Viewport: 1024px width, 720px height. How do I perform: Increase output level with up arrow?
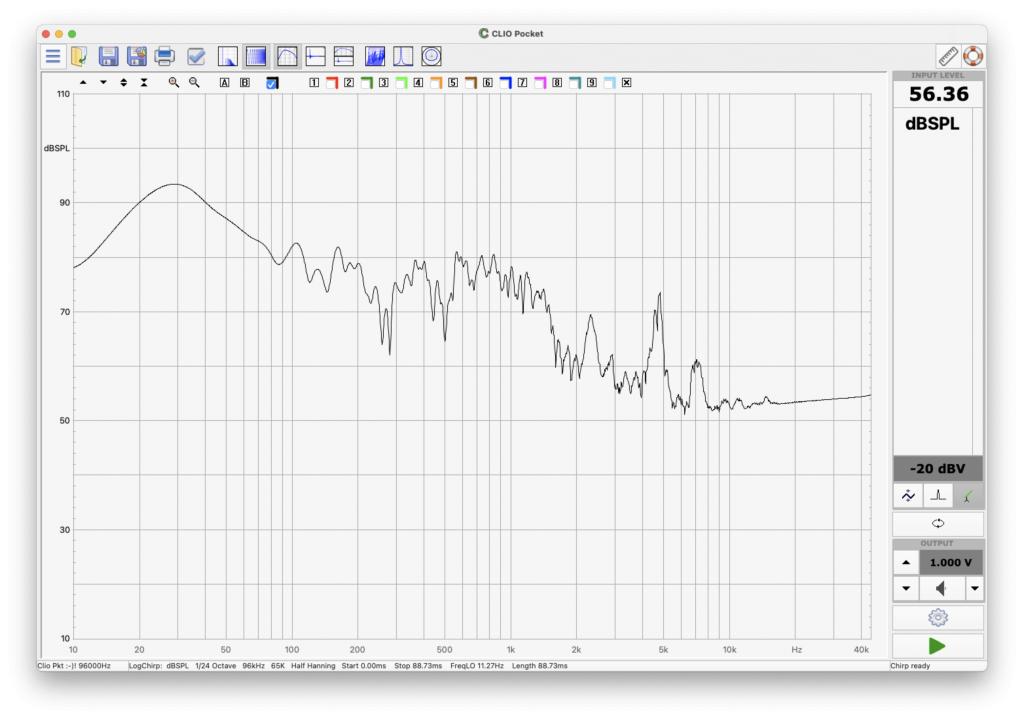tap(906, 563)
